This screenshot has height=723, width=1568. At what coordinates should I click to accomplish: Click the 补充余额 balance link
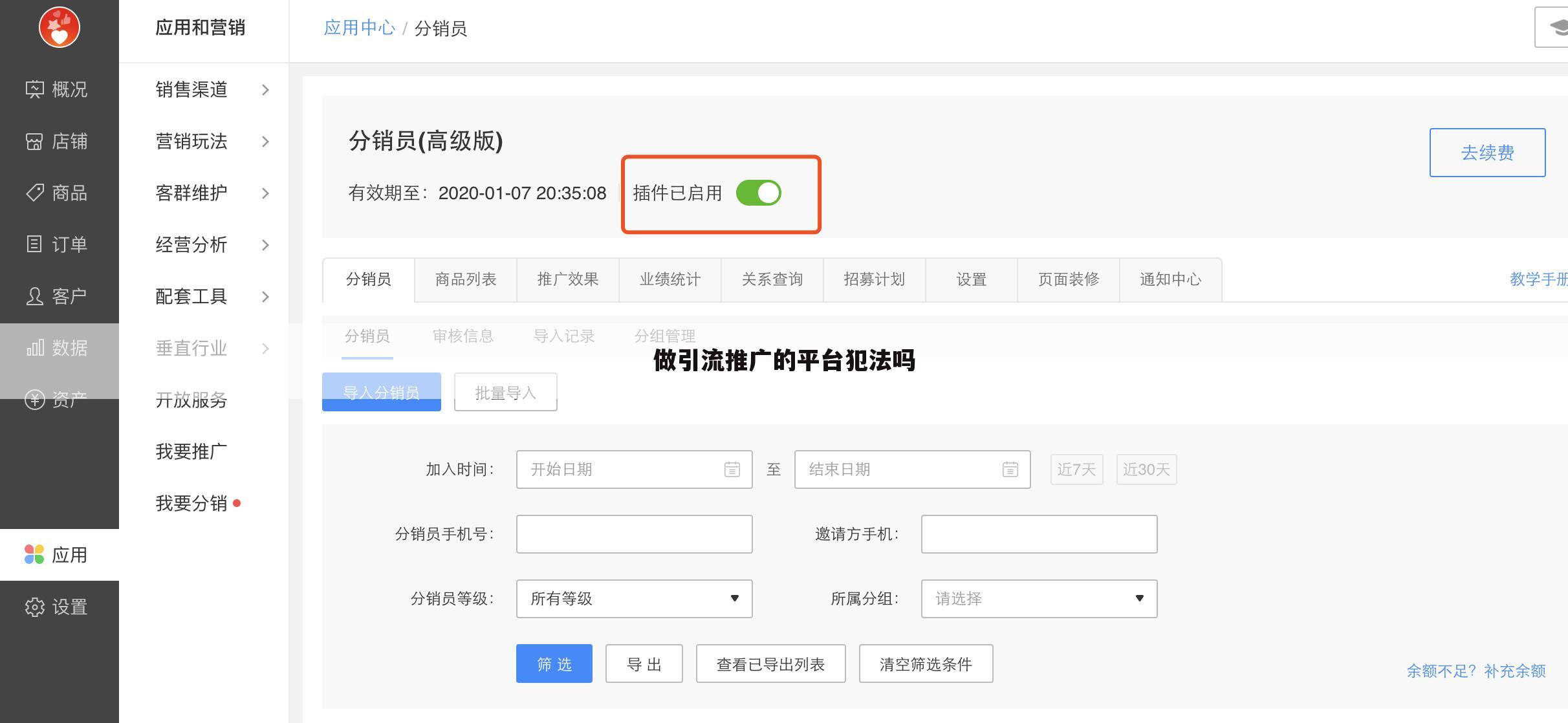(x=1514, y=671)
